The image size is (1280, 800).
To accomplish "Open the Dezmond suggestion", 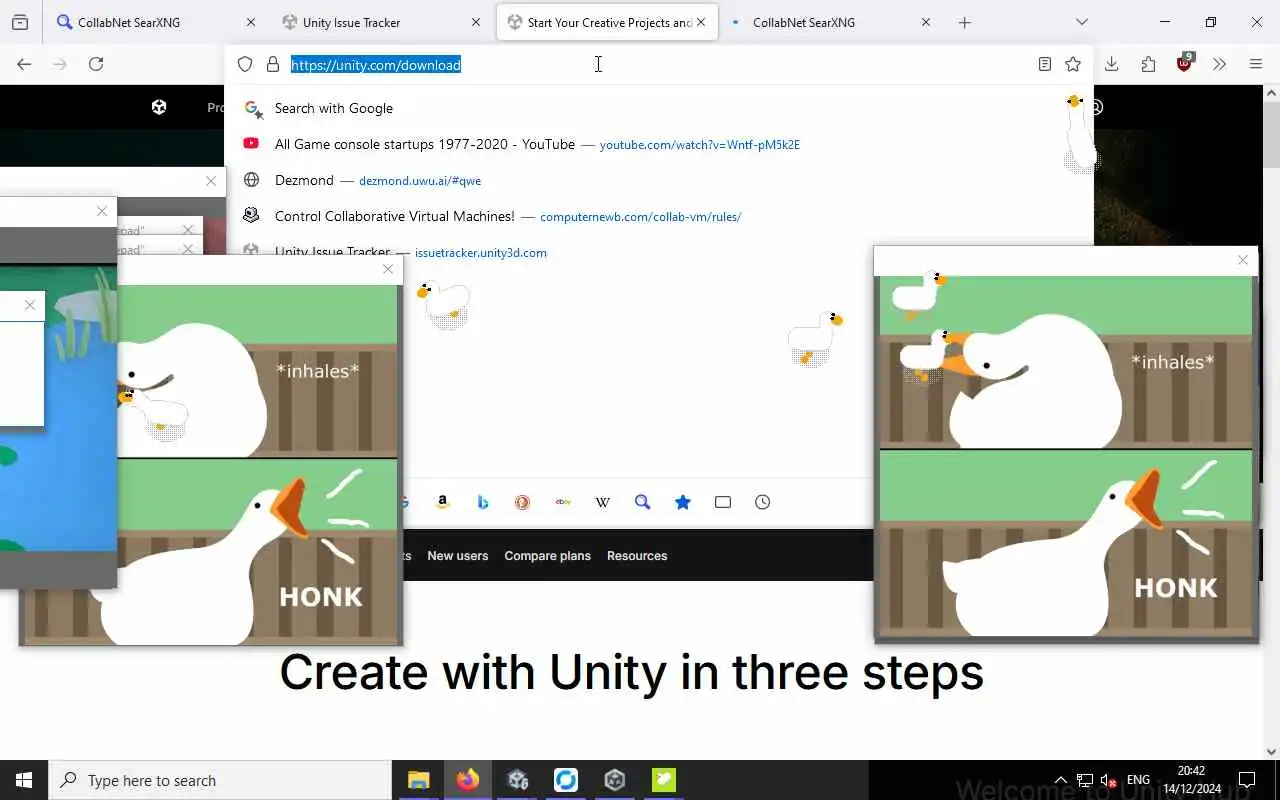I will coord(660,180).
